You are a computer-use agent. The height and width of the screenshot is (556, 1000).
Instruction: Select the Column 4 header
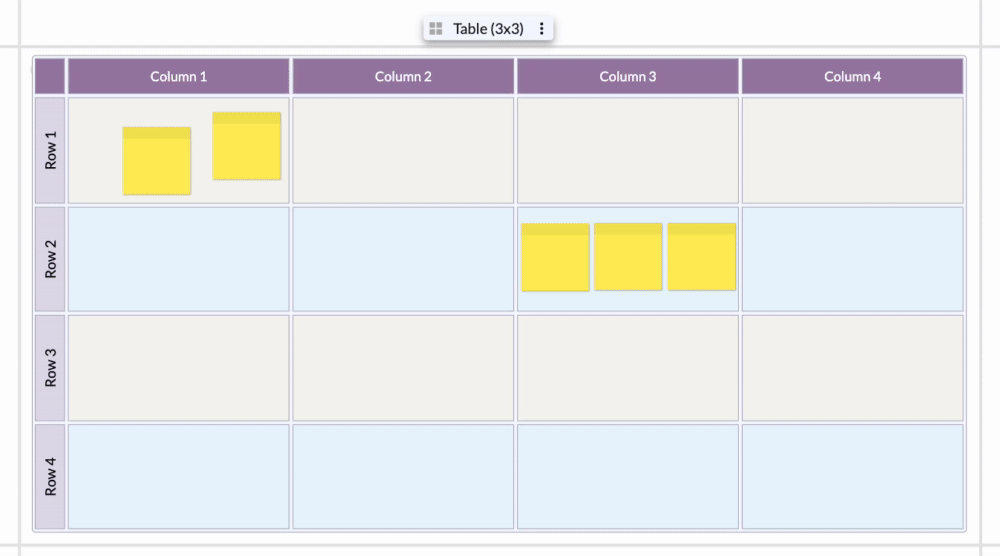pos(853,77)
